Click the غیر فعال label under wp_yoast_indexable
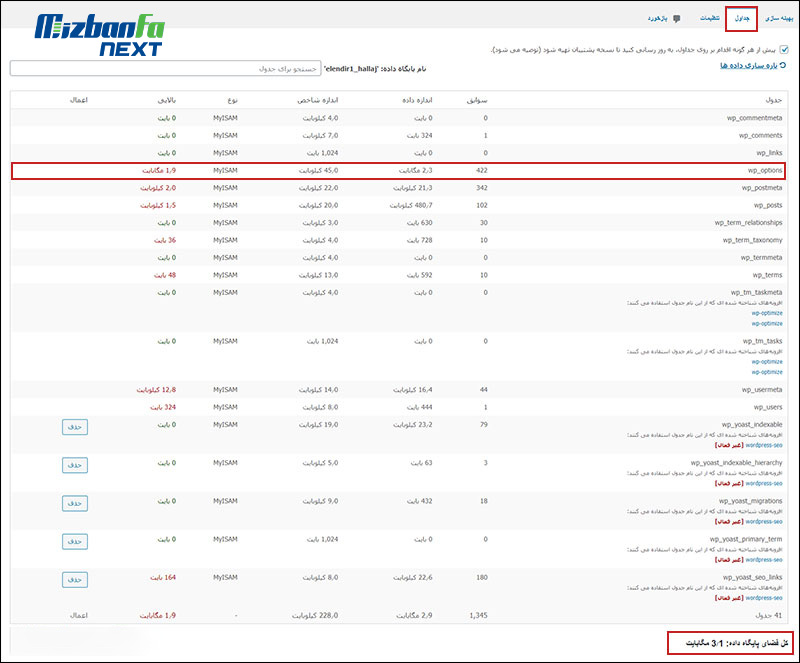The height and width of the screenshot is (663, 800). click(729, 446)
